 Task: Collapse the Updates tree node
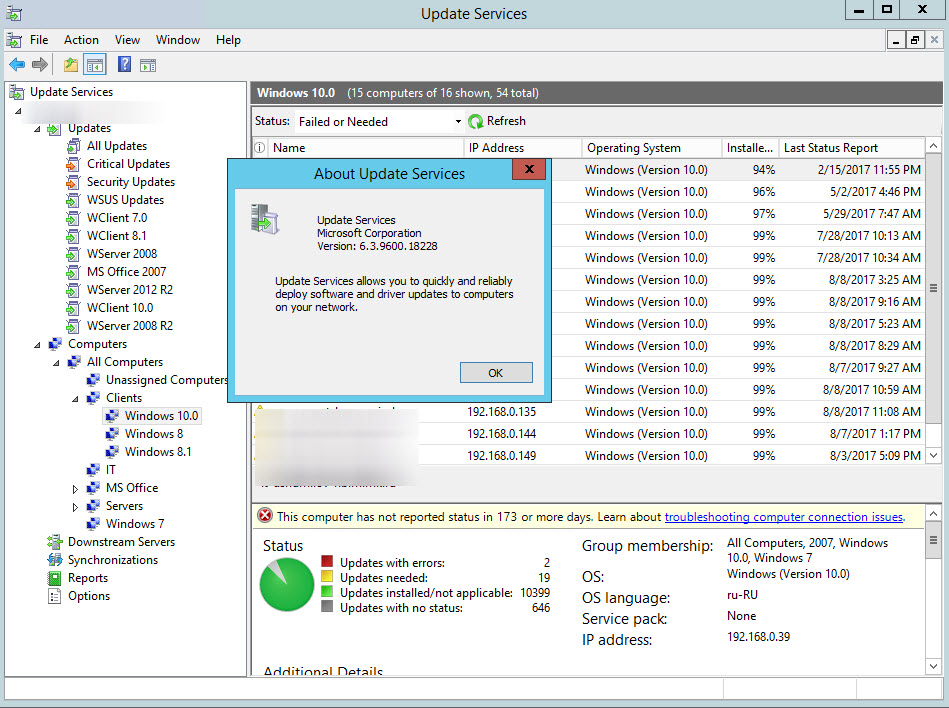click(38, 129)
